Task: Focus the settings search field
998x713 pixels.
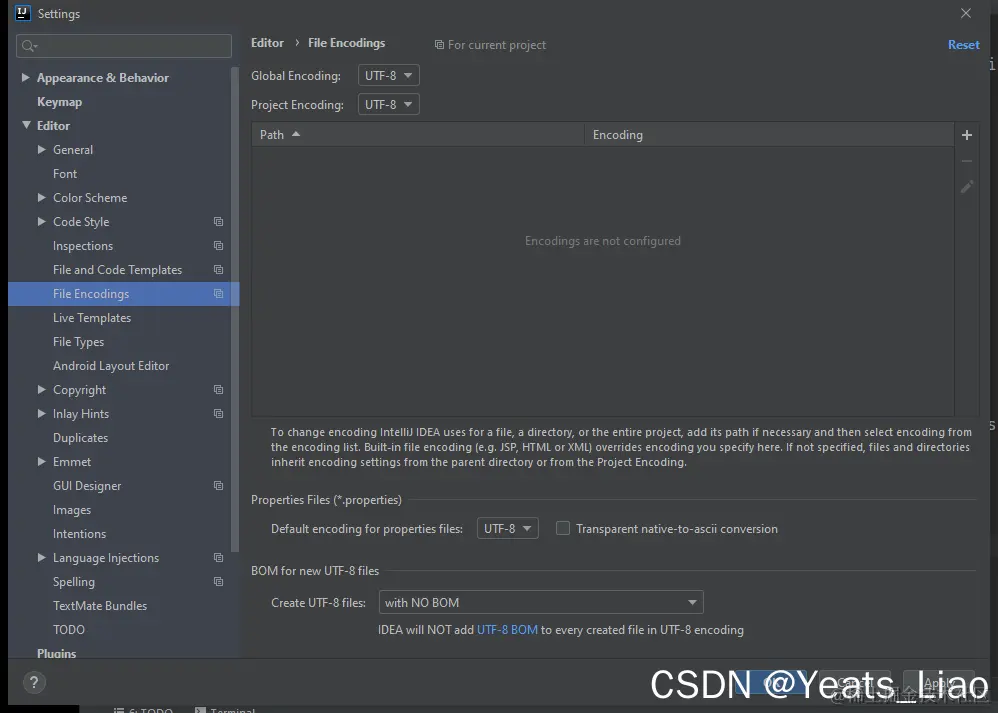Action: tap(123, 46)
